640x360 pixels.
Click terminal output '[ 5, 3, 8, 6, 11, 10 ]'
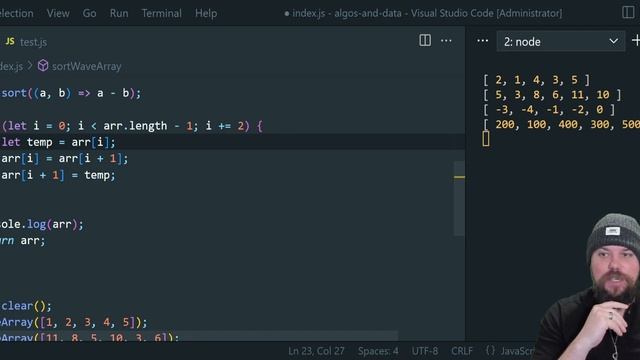point(552,95)
